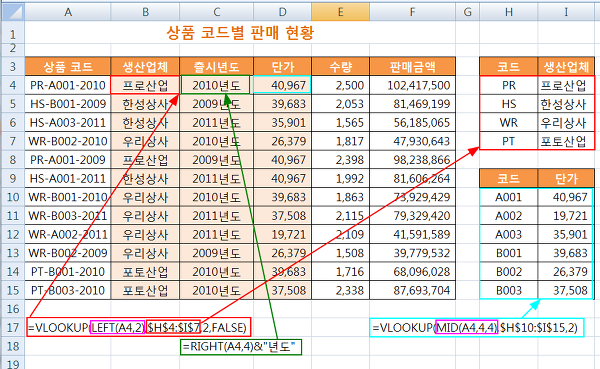The image size is (600, 369).
Task: Select quantity cell 2,398
Action: click(341, 160)
